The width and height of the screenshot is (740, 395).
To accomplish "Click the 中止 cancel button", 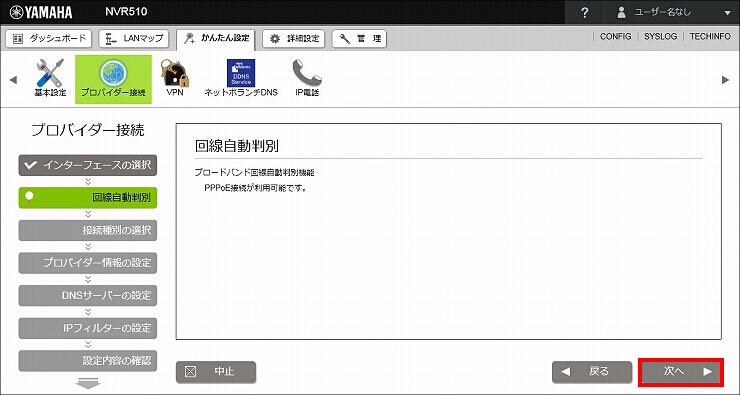I will pos(216,372).
